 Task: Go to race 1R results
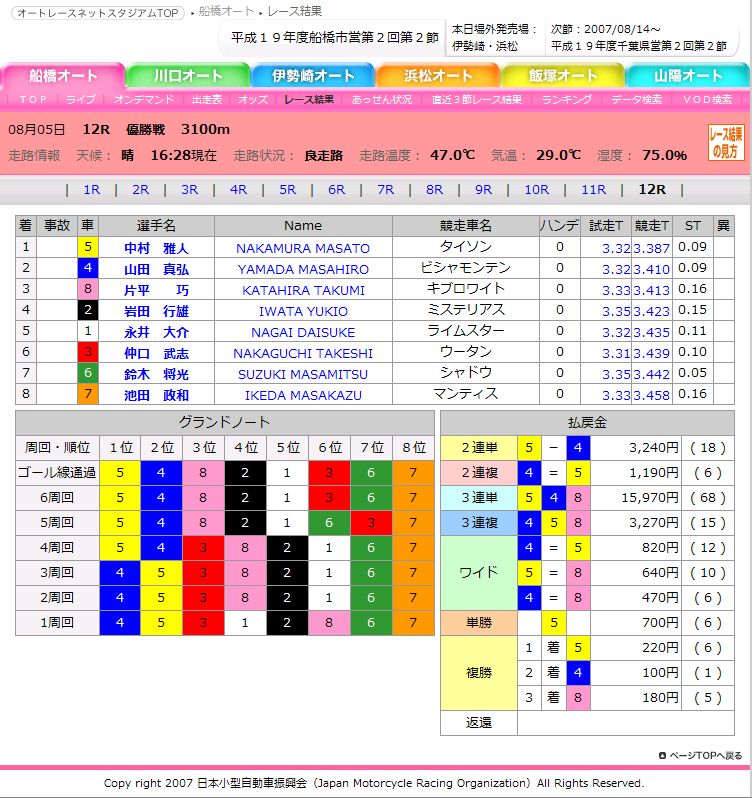click(92, 190)
